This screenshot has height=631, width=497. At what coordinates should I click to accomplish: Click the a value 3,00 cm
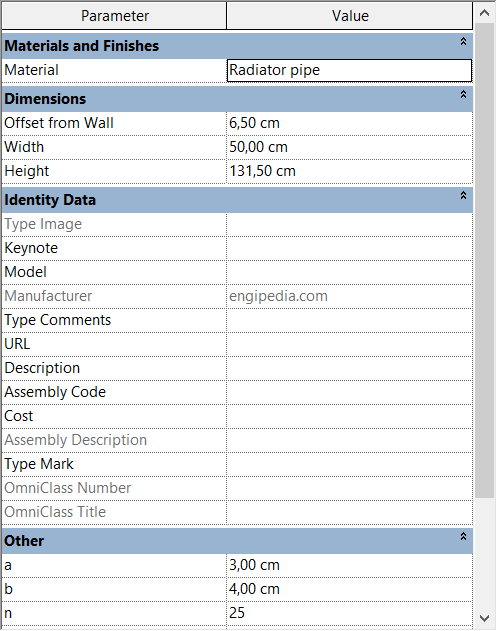(x=349, y=565)
